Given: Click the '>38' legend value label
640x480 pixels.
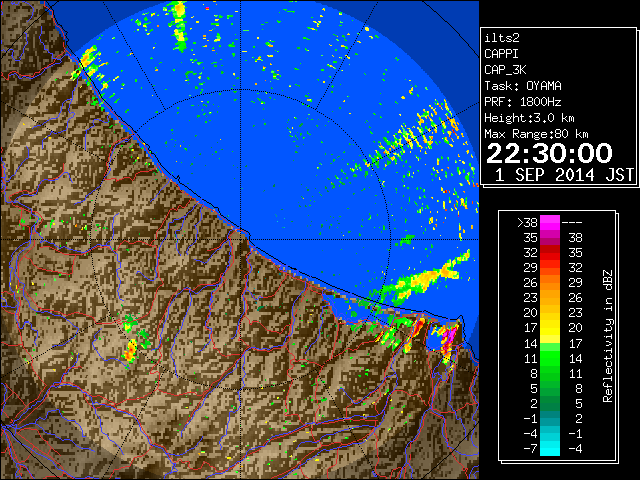Looking at the screenshot, I should [527, 223].
